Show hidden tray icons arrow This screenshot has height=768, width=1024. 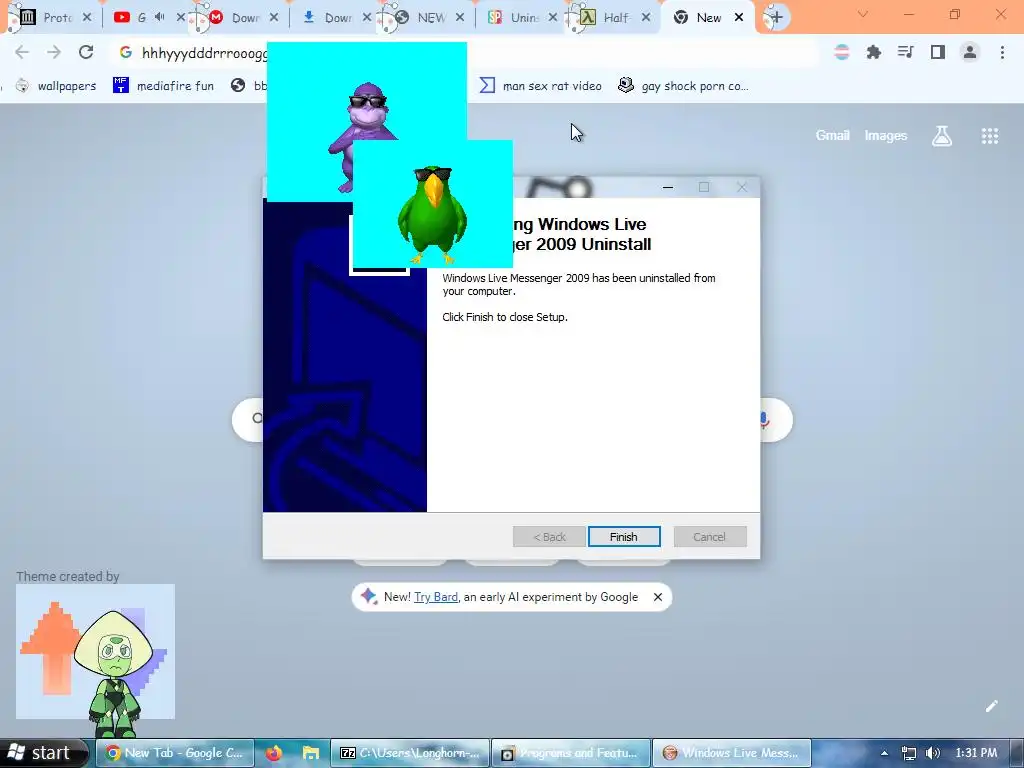pos(884,753)
